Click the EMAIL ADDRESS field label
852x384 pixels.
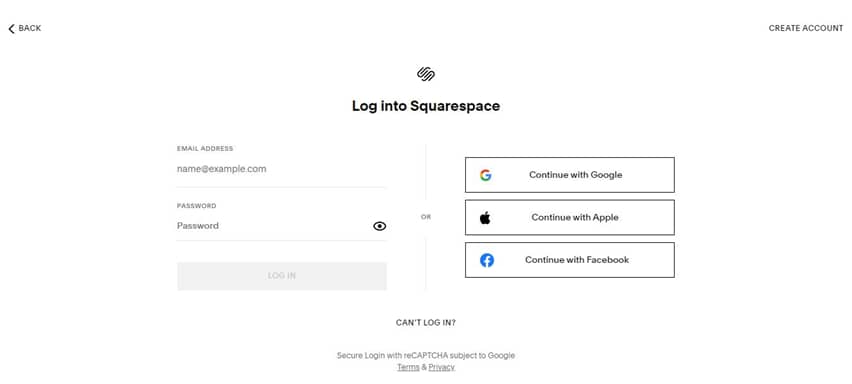coord(205,148)
